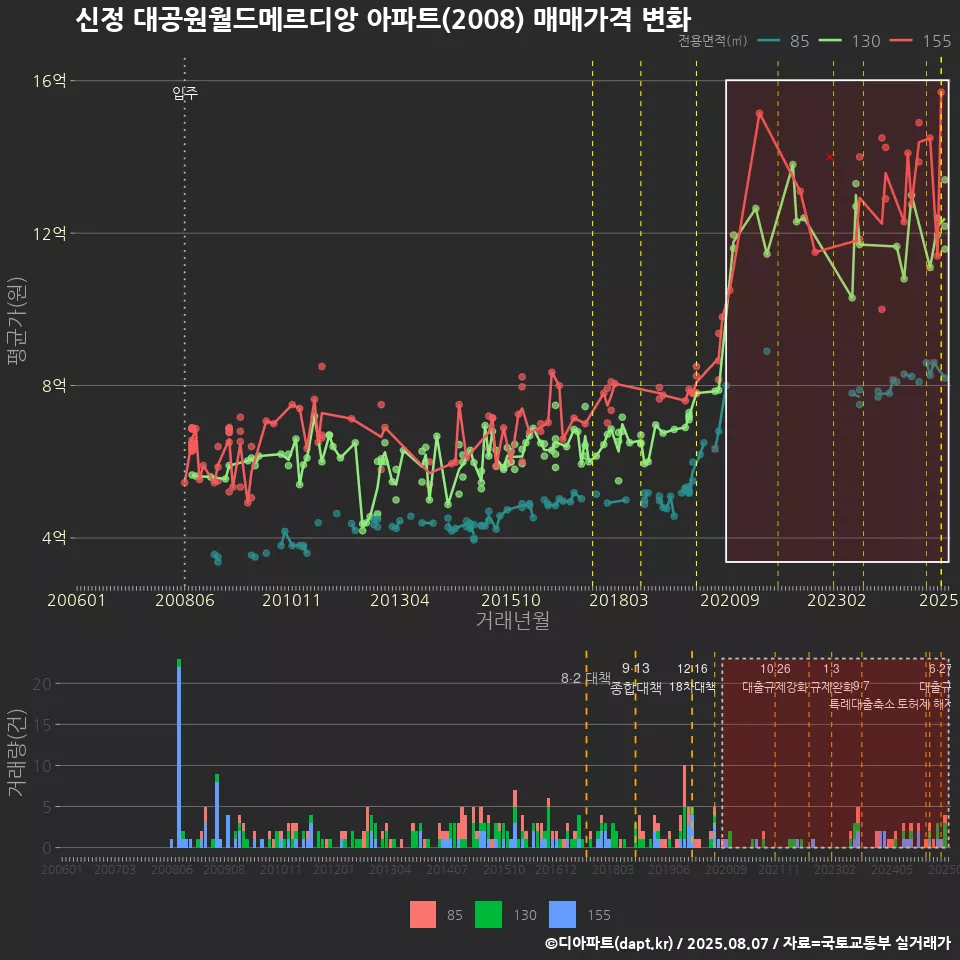
Task: Click the pink 85 bar-legend swatch
Action: pyautogui.click(x=423, y=915)
